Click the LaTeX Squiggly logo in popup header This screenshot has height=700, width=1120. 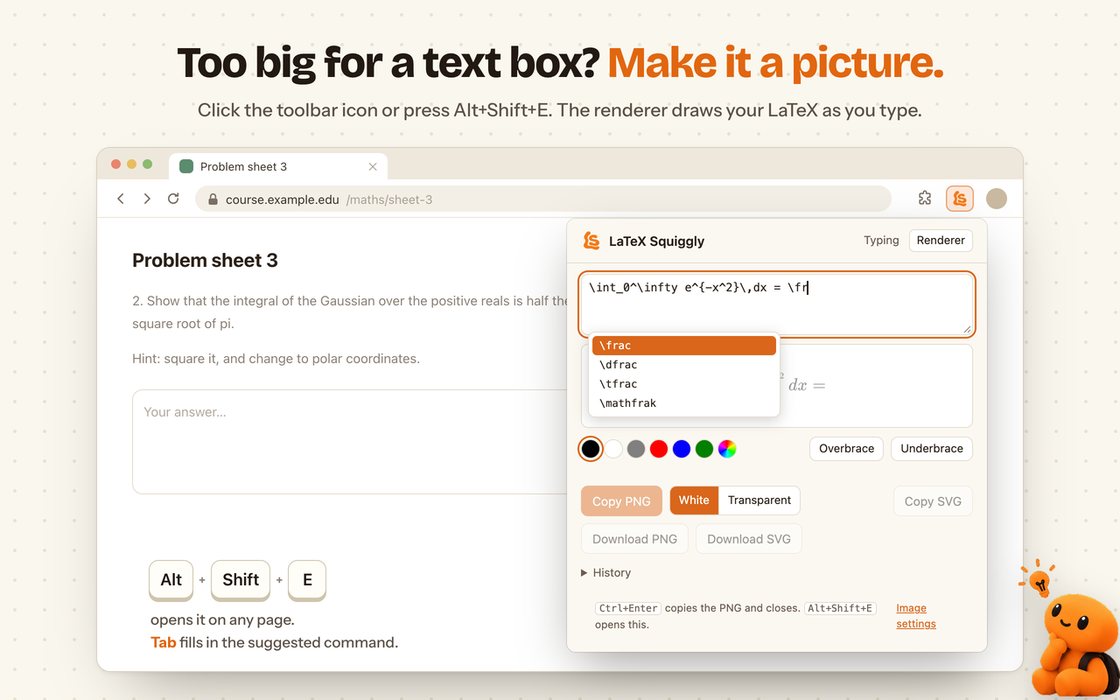coord(591,241)
